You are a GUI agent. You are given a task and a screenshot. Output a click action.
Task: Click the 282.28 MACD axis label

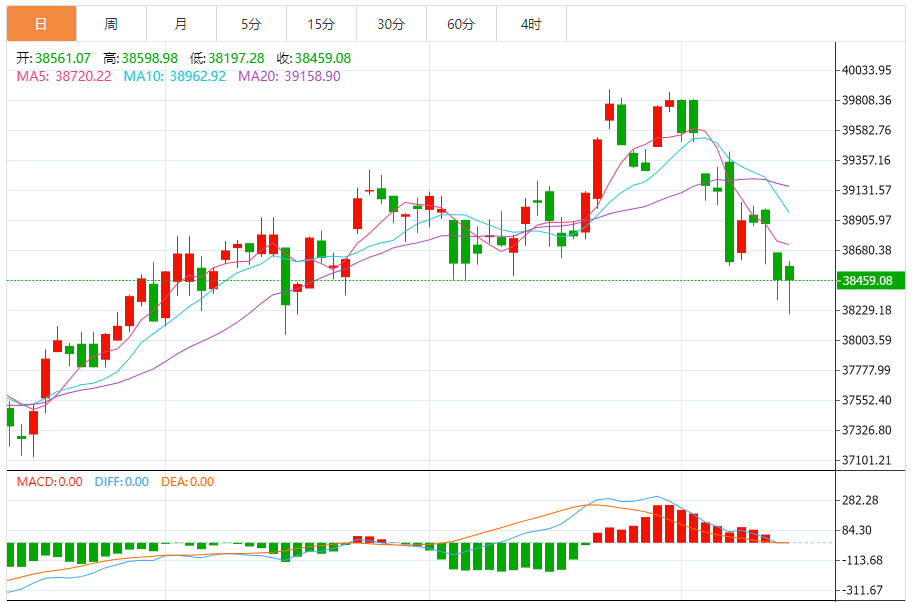(860, 501)
